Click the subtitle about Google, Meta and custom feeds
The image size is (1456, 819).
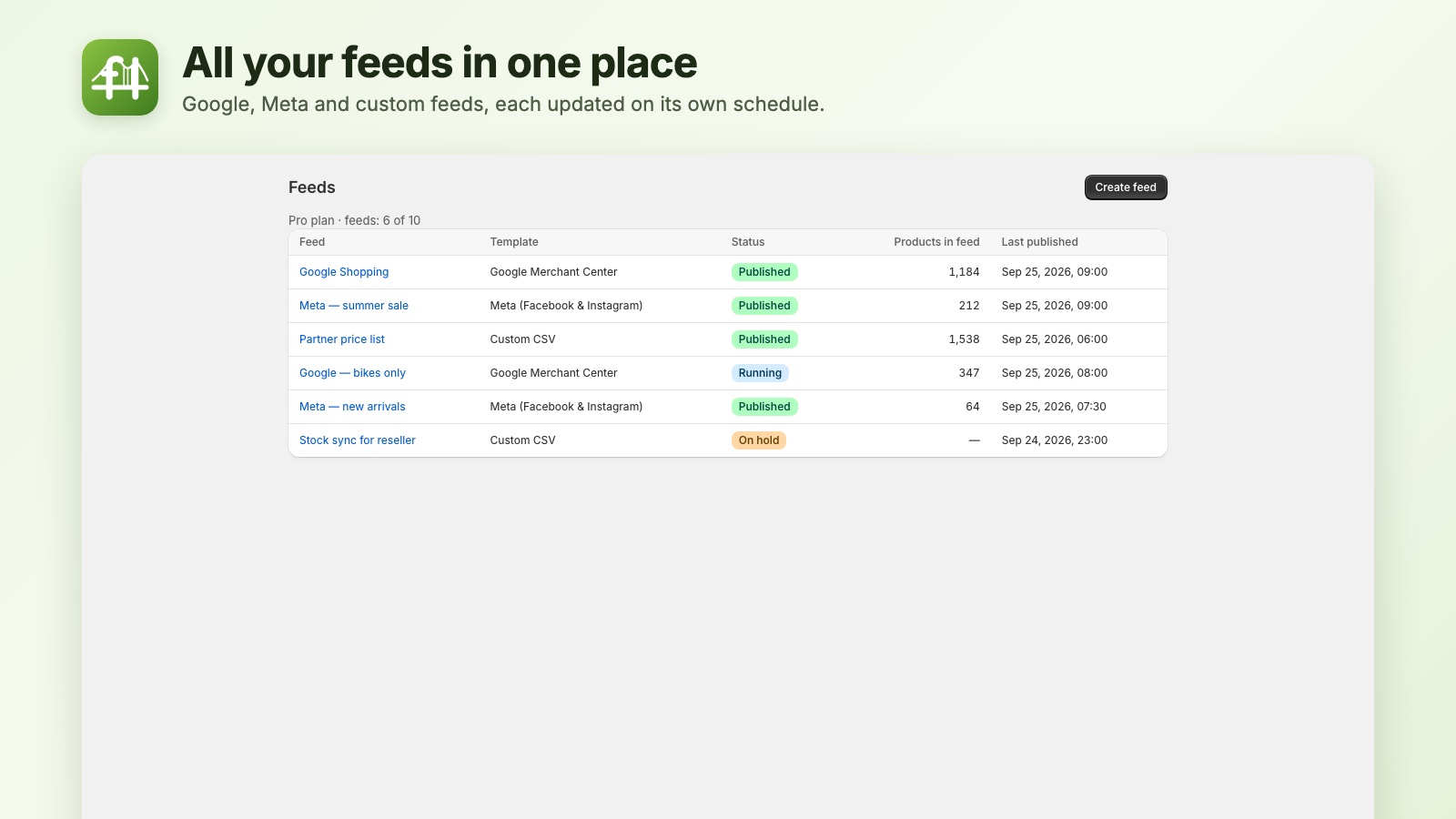pyautogui.click(x=503, y=105)
